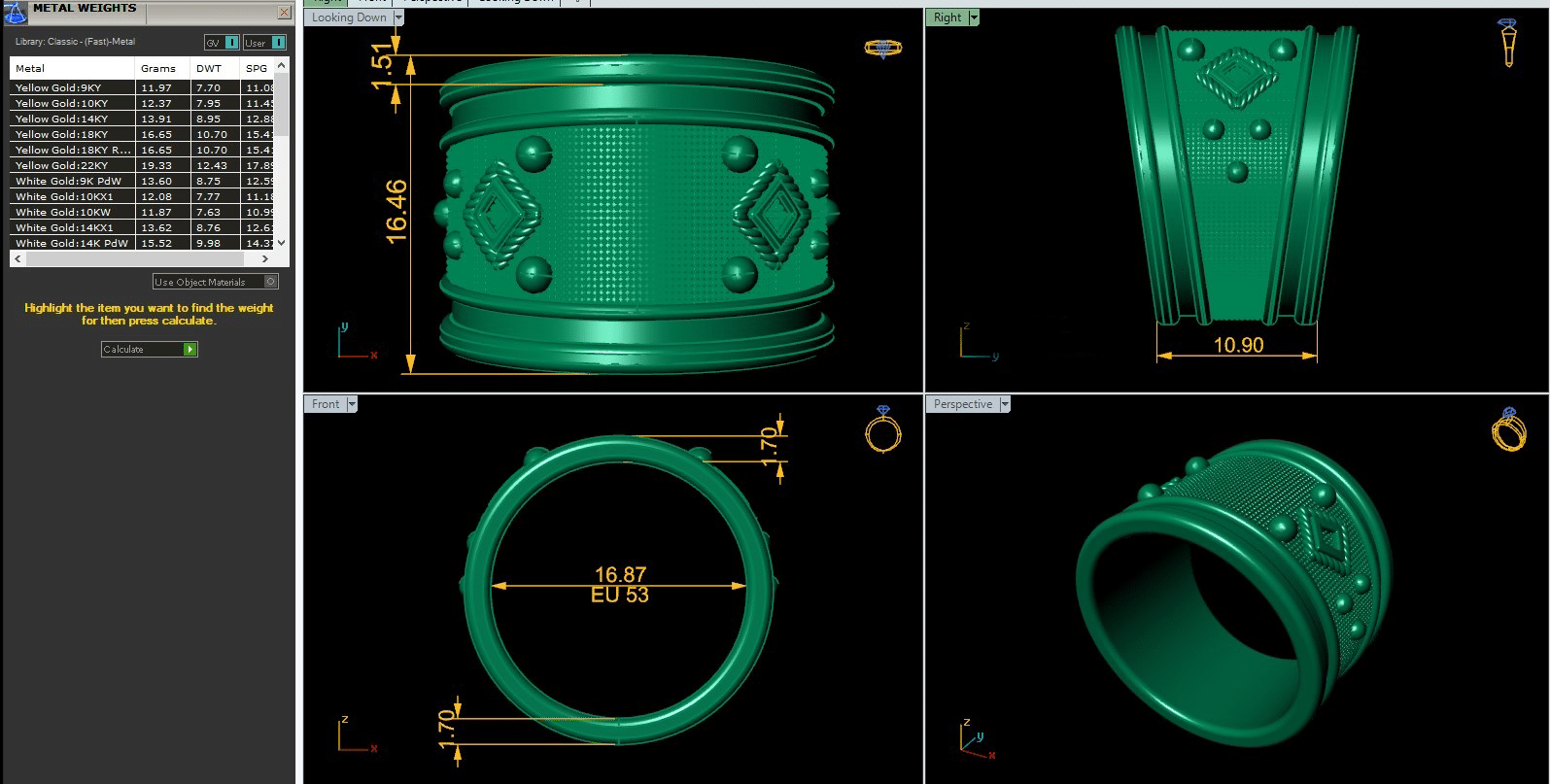Close the Metal Weights panel
This screenshot has height=784, width=1550.
tap(284, 13)
